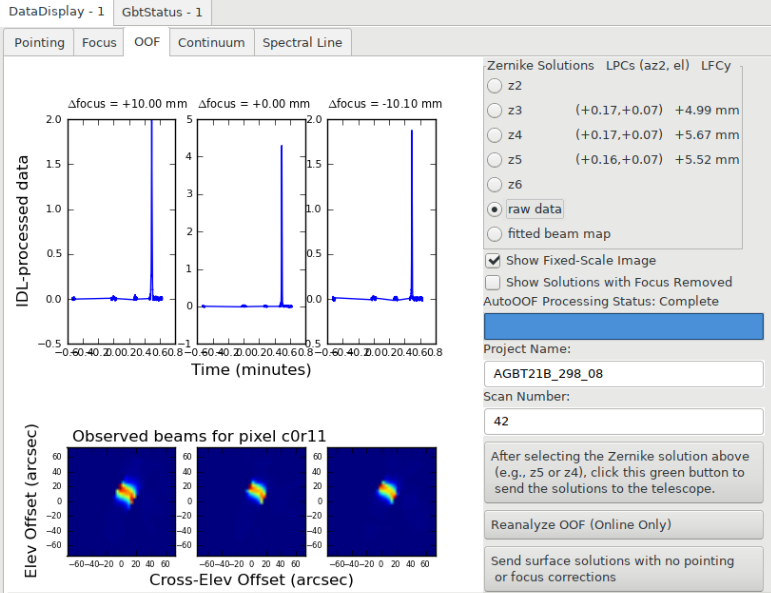
Task: Click the Δfocus = -10.10 mm time plot
Action: click(382, 232)
